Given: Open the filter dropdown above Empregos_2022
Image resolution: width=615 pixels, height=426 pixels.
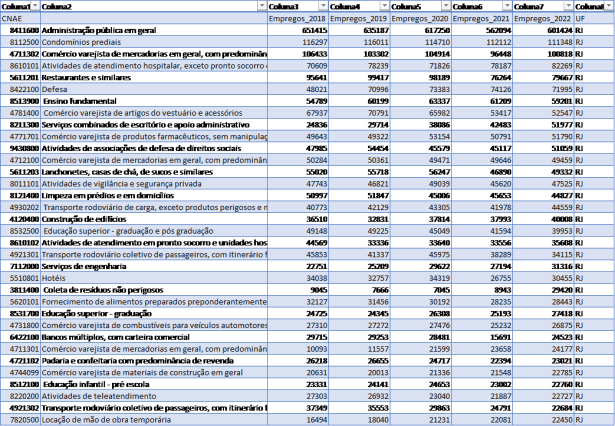Looking at the screenshot, I should (x=567, y=6).
